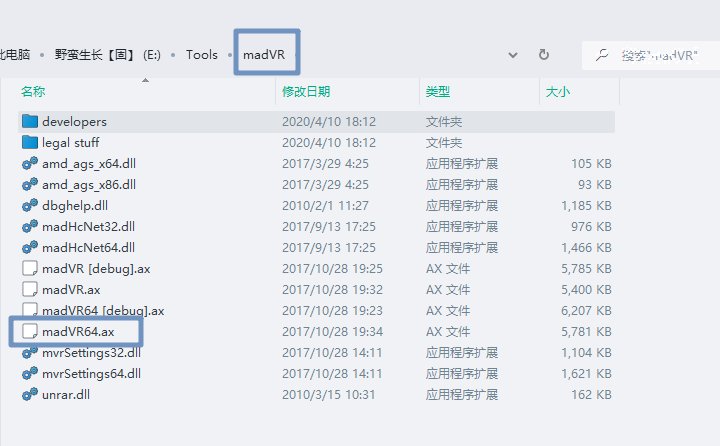Click the 976 KB size cell
The height and width of the screenshot is (446, 720).
[x=591, y=226]
